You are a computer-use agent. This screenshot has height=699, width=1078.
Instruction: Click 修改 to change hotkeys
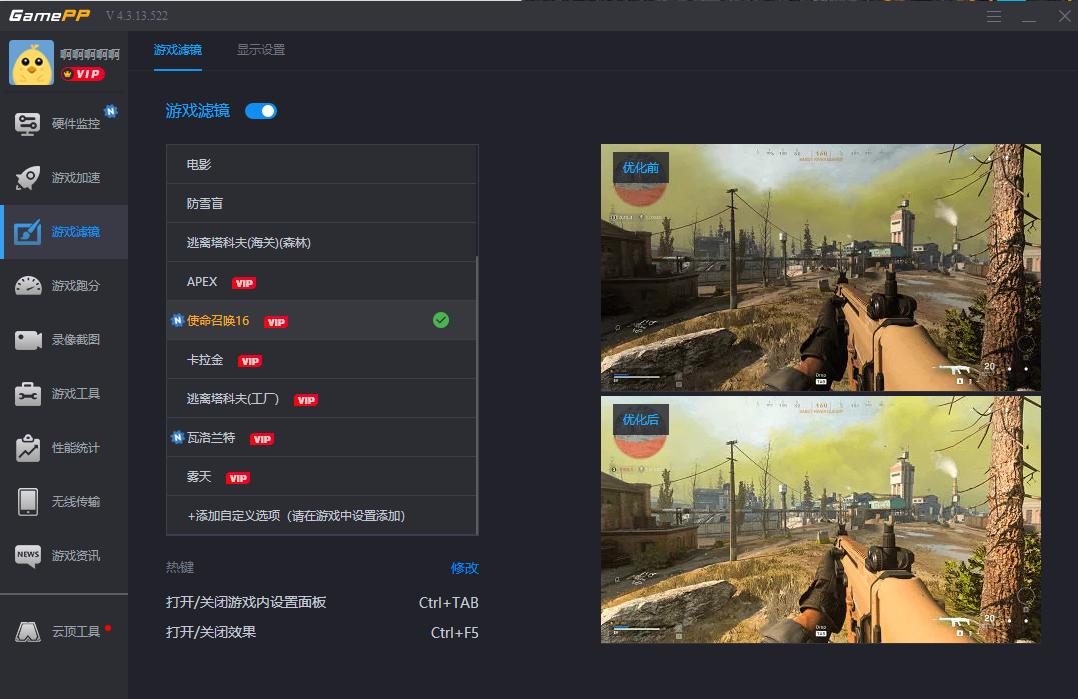[465, 568]
